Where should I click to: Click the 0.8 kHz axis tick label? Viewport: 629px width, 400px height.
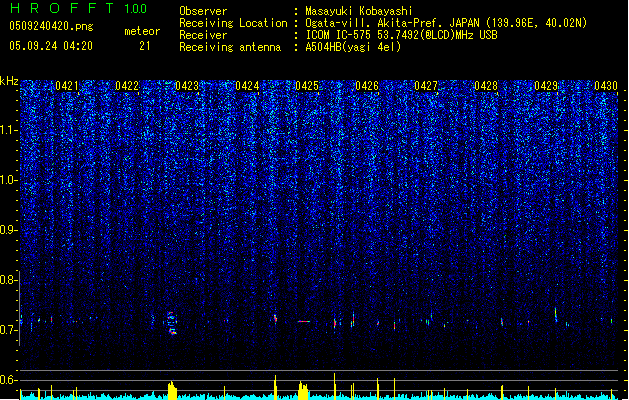tap(9, 280)
